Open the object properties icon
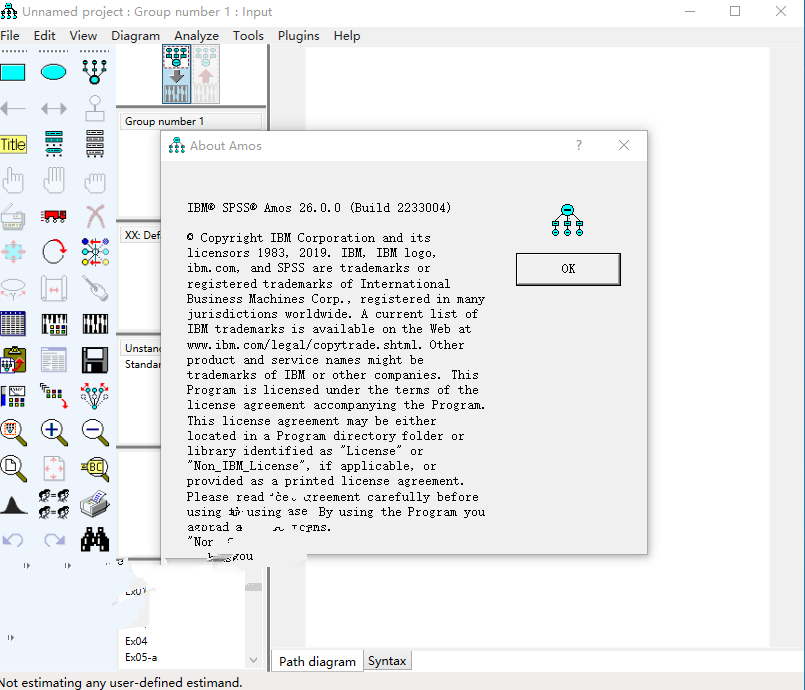 tap(13, 396)
